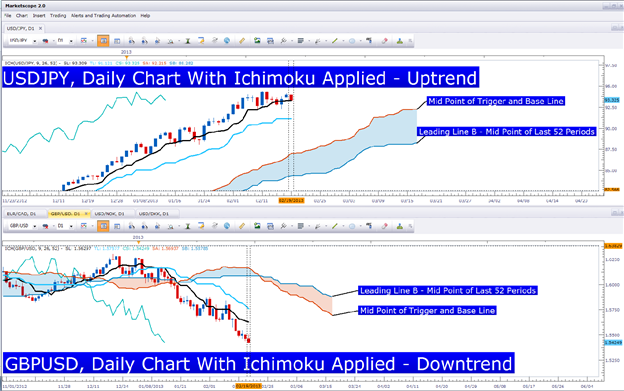Open the Insert menu
The height and width of the screenshot is (391, 624).
(39, 16)
